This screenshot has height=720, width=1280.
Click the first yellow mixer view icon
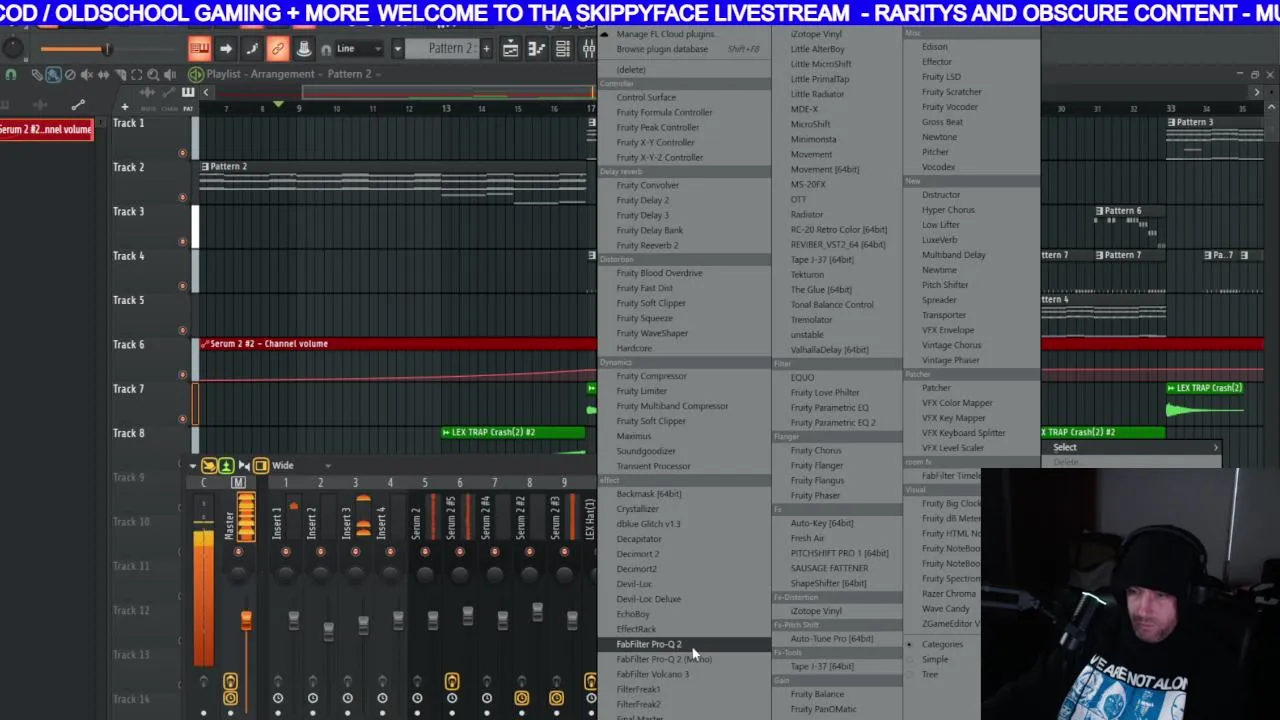209,466
